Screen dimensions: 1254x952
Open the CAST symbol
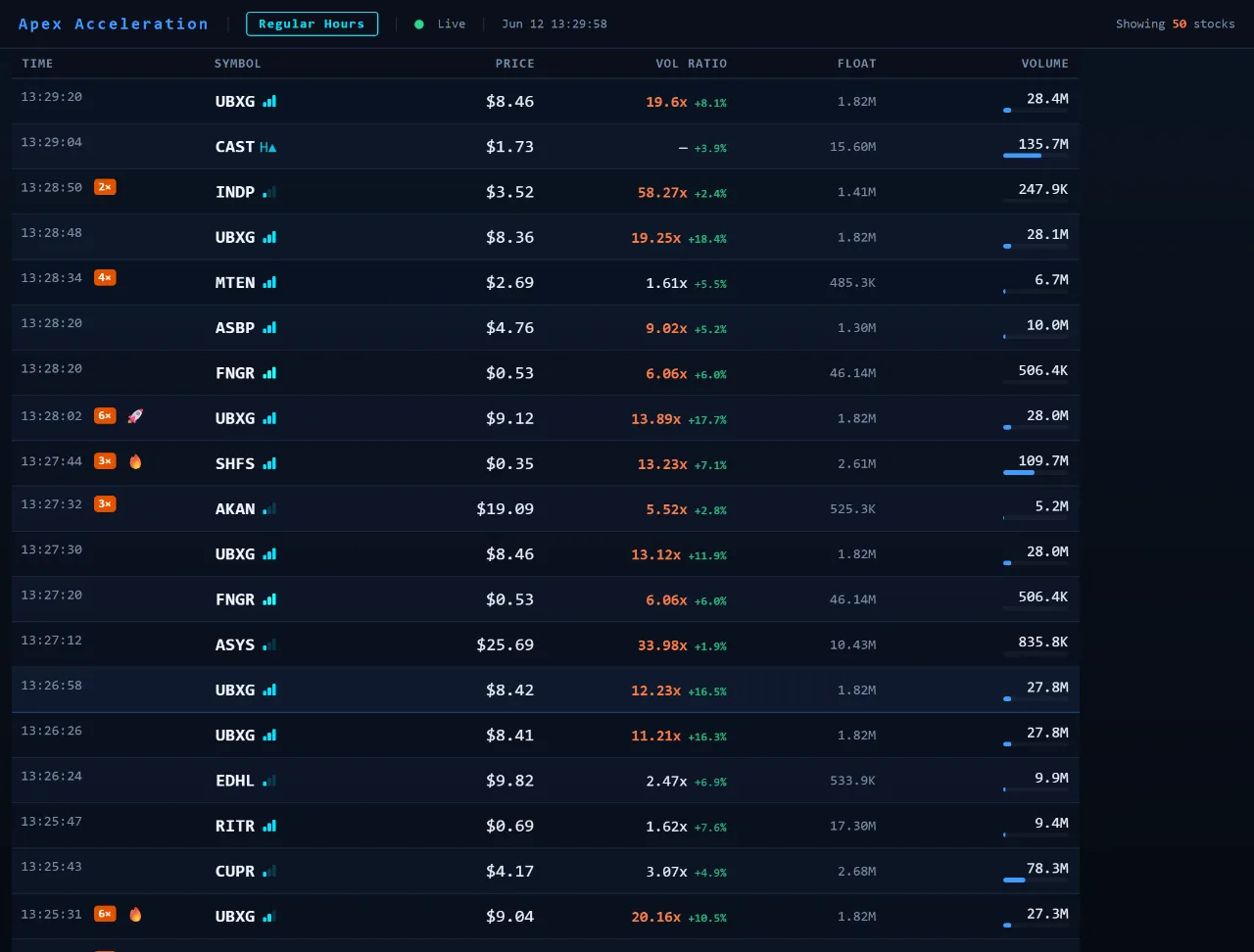pos(235,147)
